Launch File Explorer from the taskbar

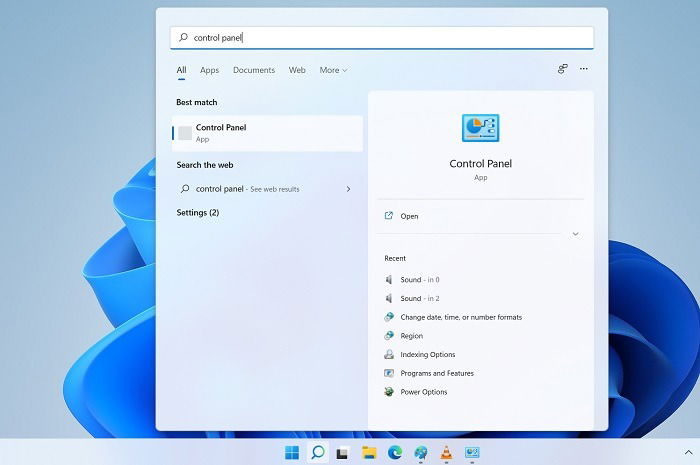369,453
